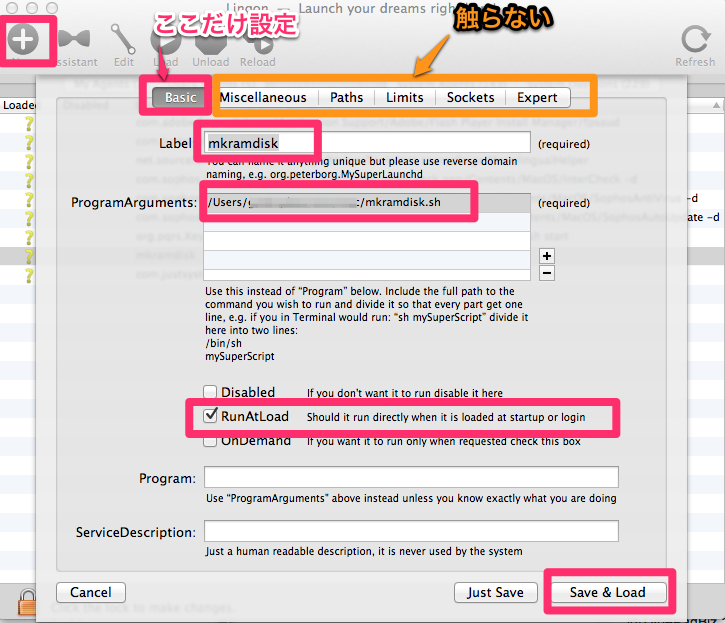The height and width of the screenshot is (623, 725).
Task: Open the Paths tab
Action: tap(346, 98)
